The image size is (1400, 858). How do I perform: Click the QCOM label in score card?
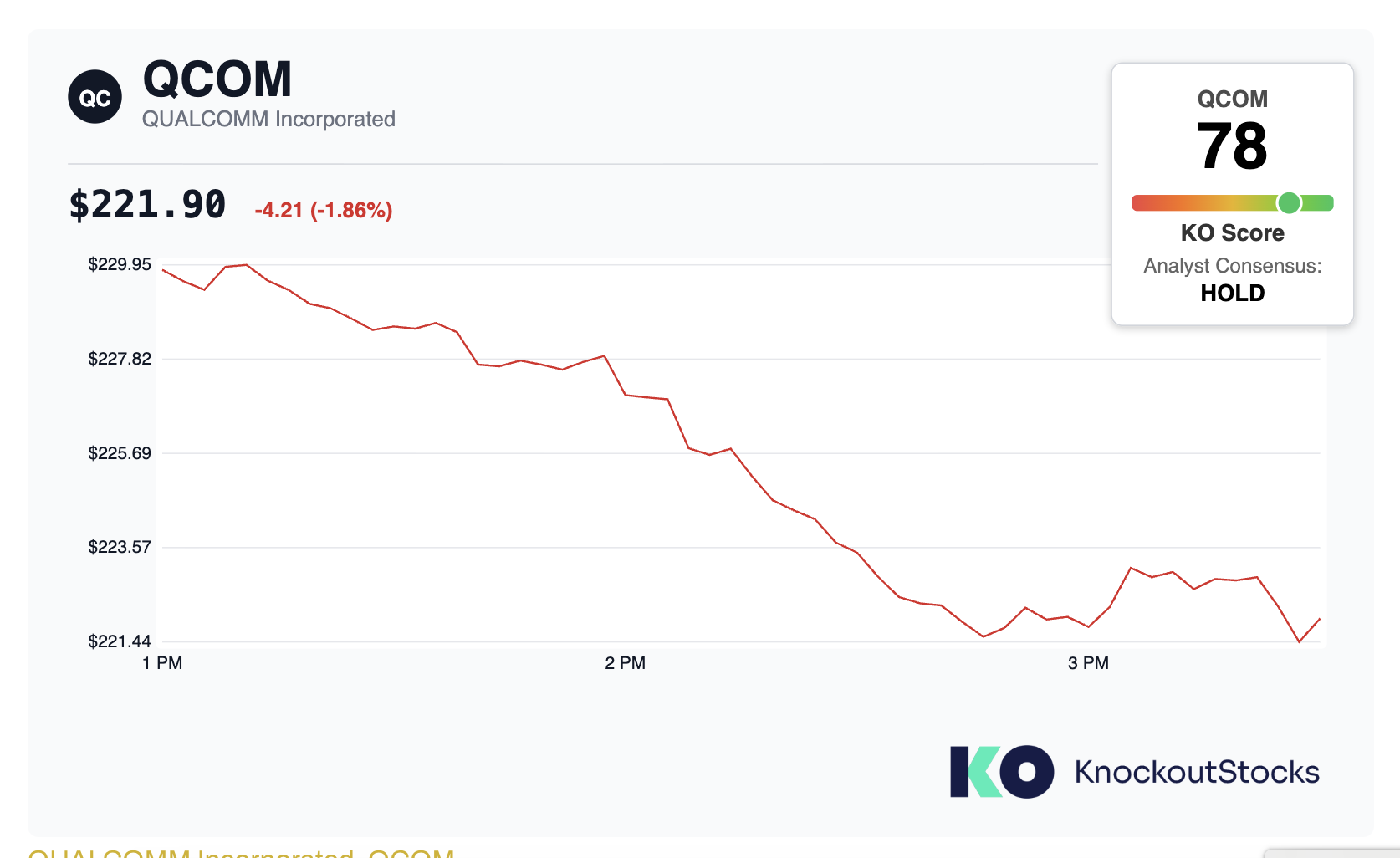tap(1233, 99)
